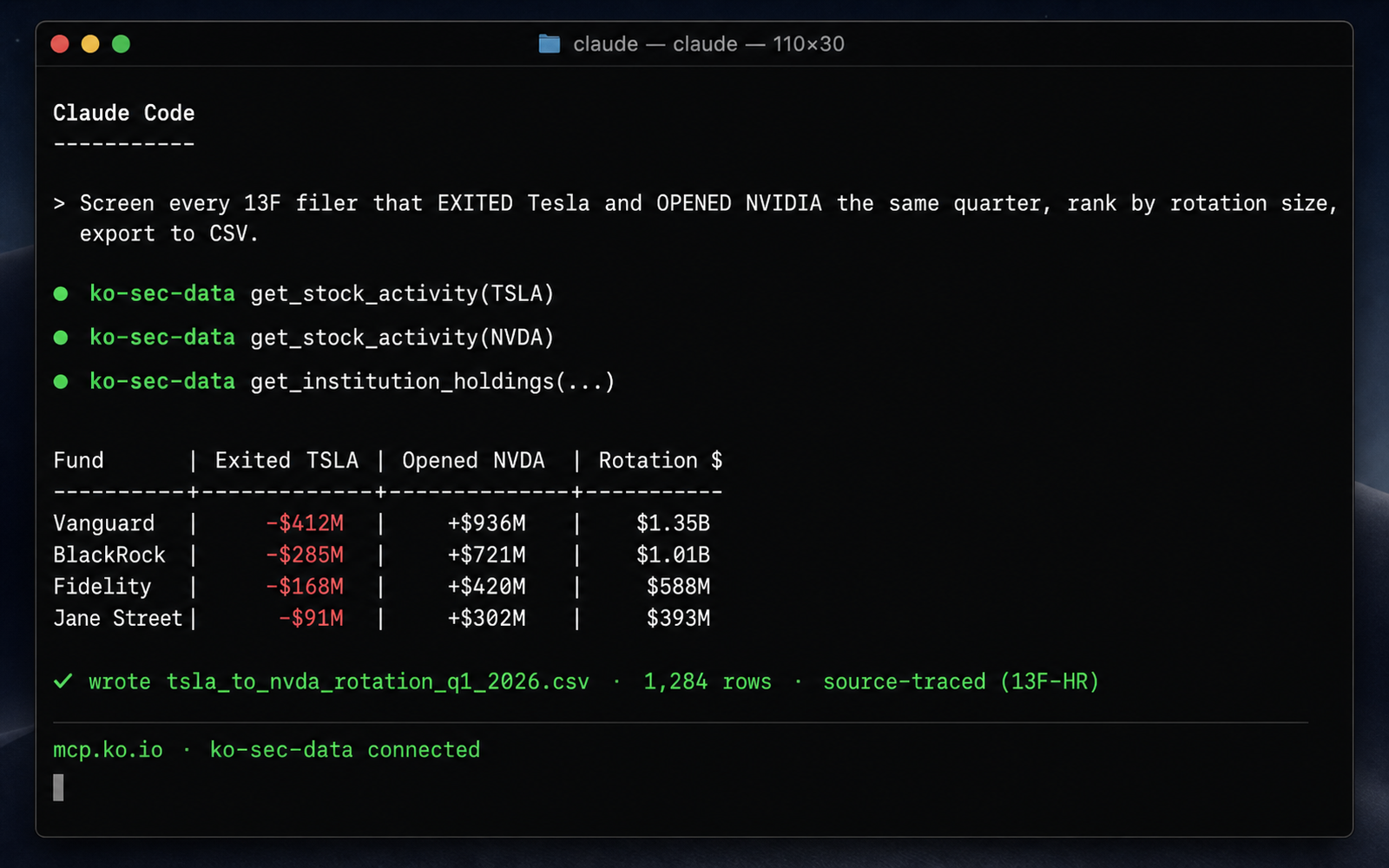Click the '+$420M' Opened NVDA value
Screen dimensions: 1389x868
487,587
